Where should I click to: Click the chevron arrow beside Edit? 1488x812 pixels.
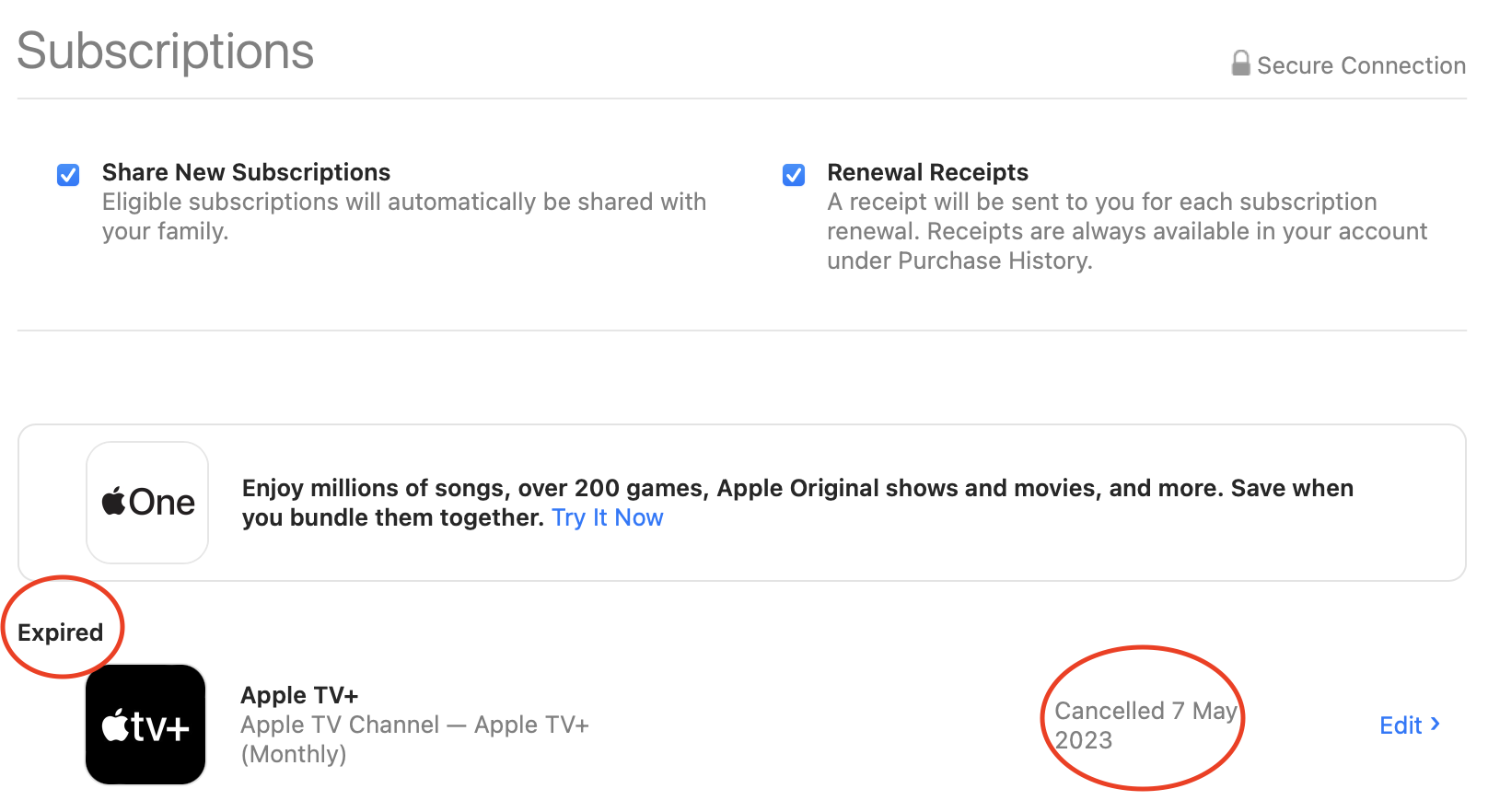click(1436, 725)
